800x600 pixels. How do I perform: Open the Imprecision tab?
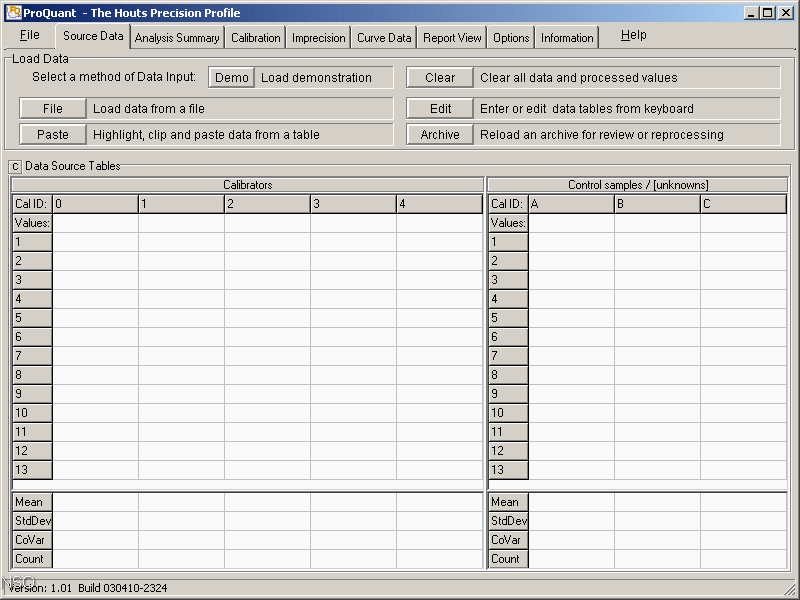click(318, 38)
